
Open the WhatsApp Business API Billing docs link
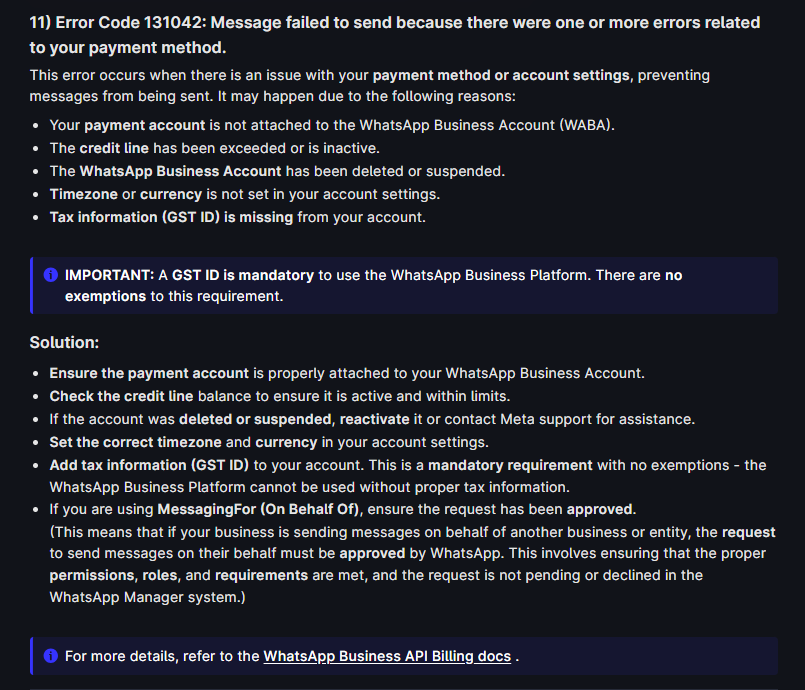pyautogui.click(x=387, y=656)
